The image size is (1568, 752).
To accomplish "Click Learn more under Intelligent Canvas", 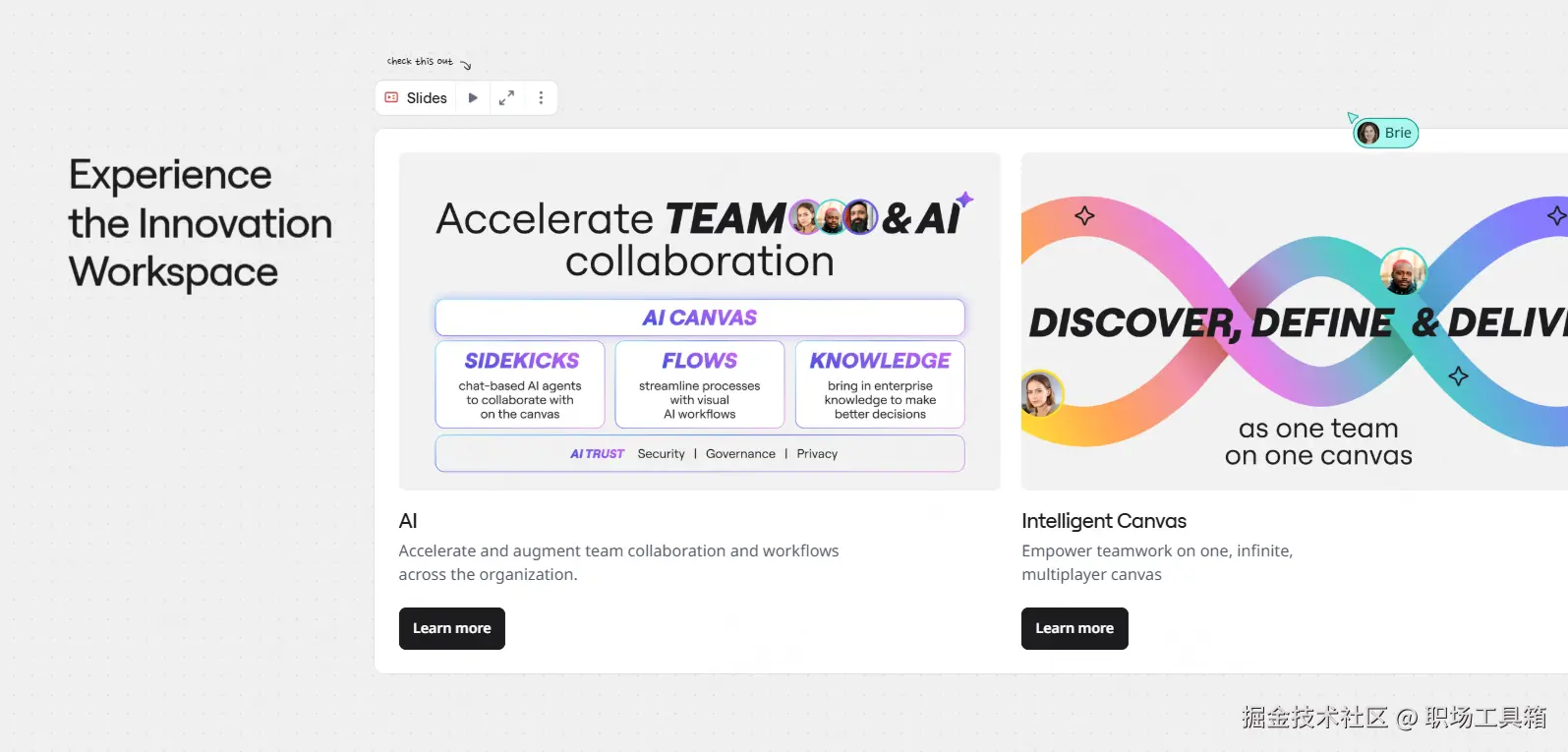I will (1074, 629).
